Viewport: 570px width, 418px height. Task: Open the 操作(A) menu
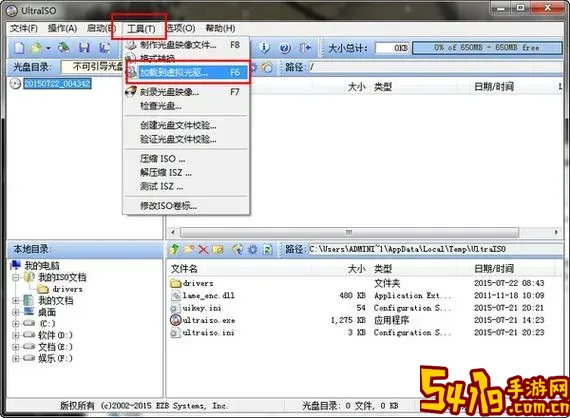63,28
